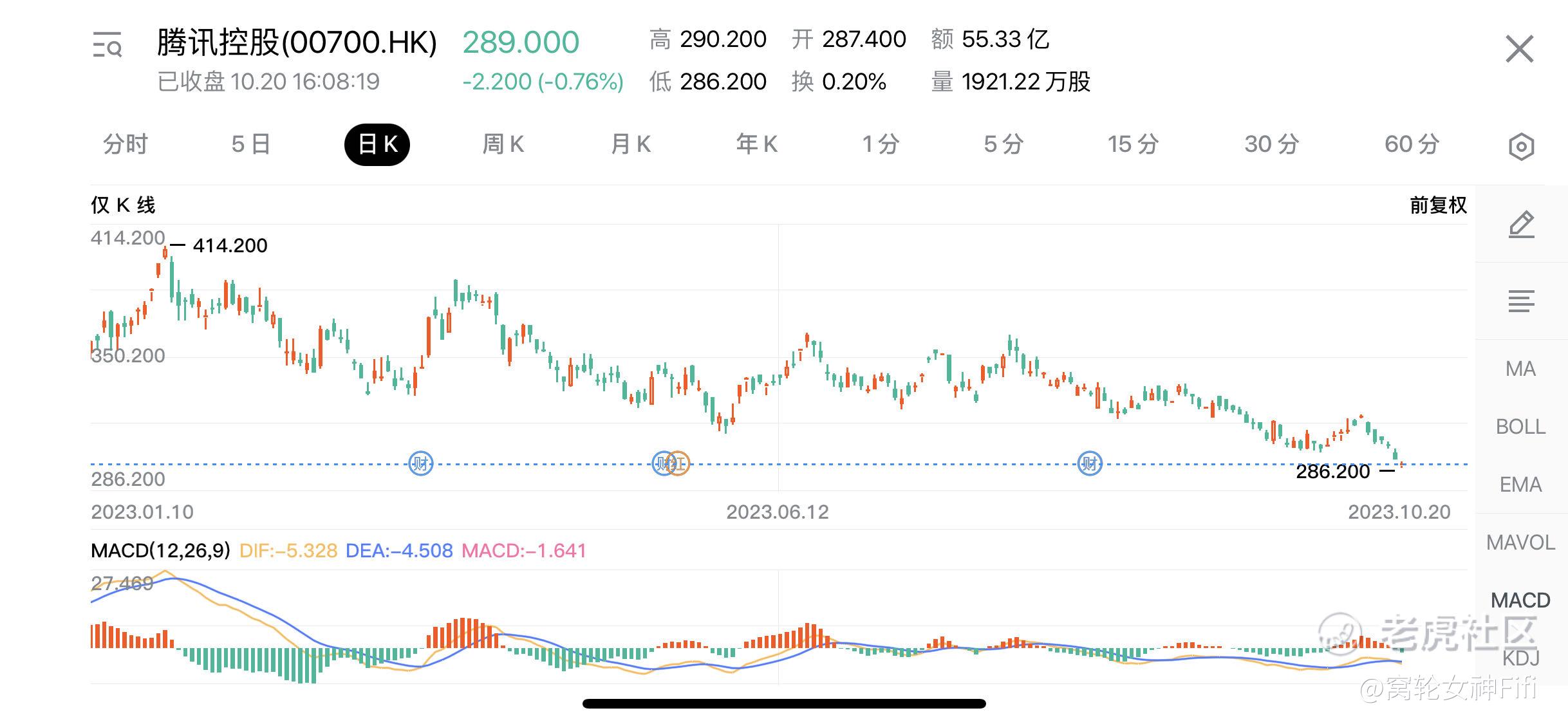Viewport: 1568px width, 724px height.
Task: Select the 日K daily candlestick tab
Action: (x=377, y=144)
